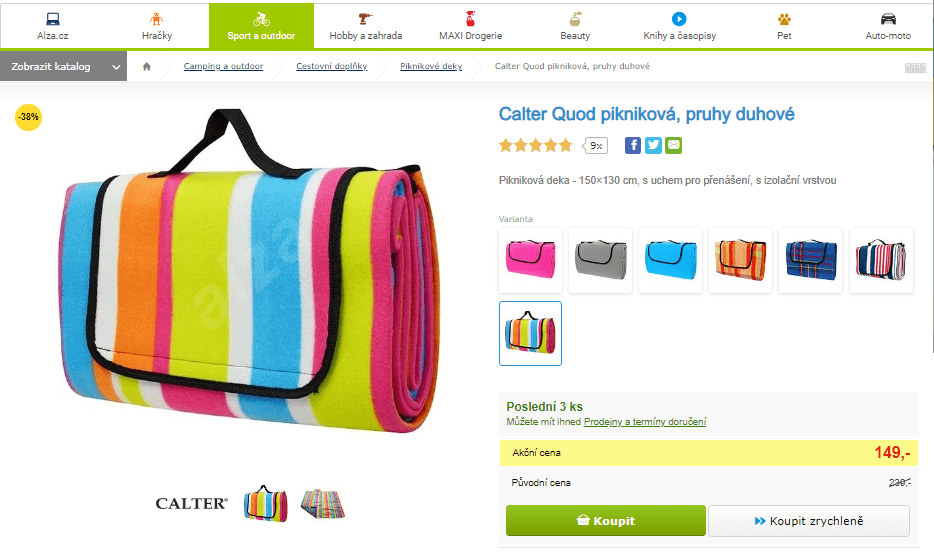Select the cyan blue blanket variant
The image size is (934, 554).
pyautogui.click(x=671, y=260)
